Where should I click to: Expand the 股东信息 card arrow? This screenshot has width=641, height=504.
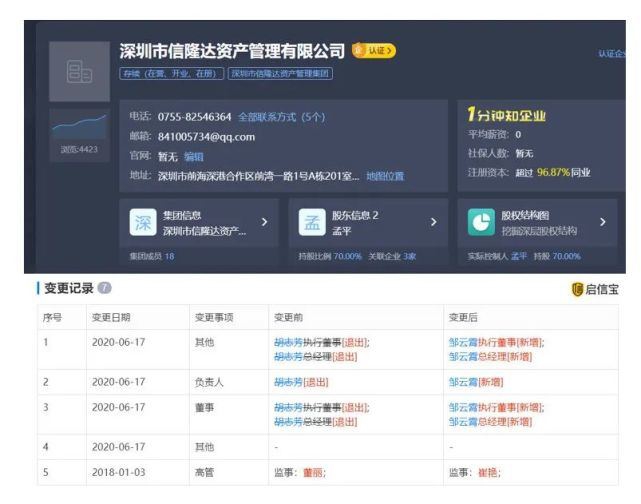coord(432,218)
